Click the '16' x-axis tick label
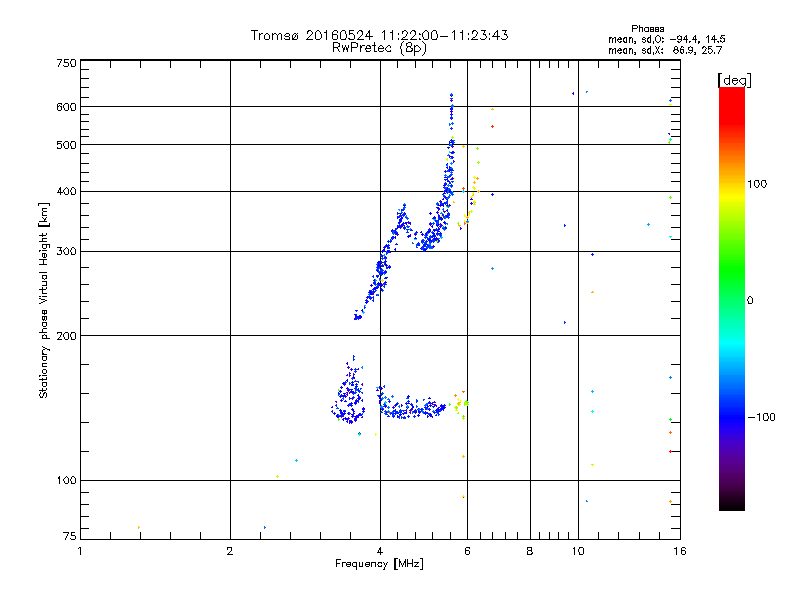 [x=680, y=551]
